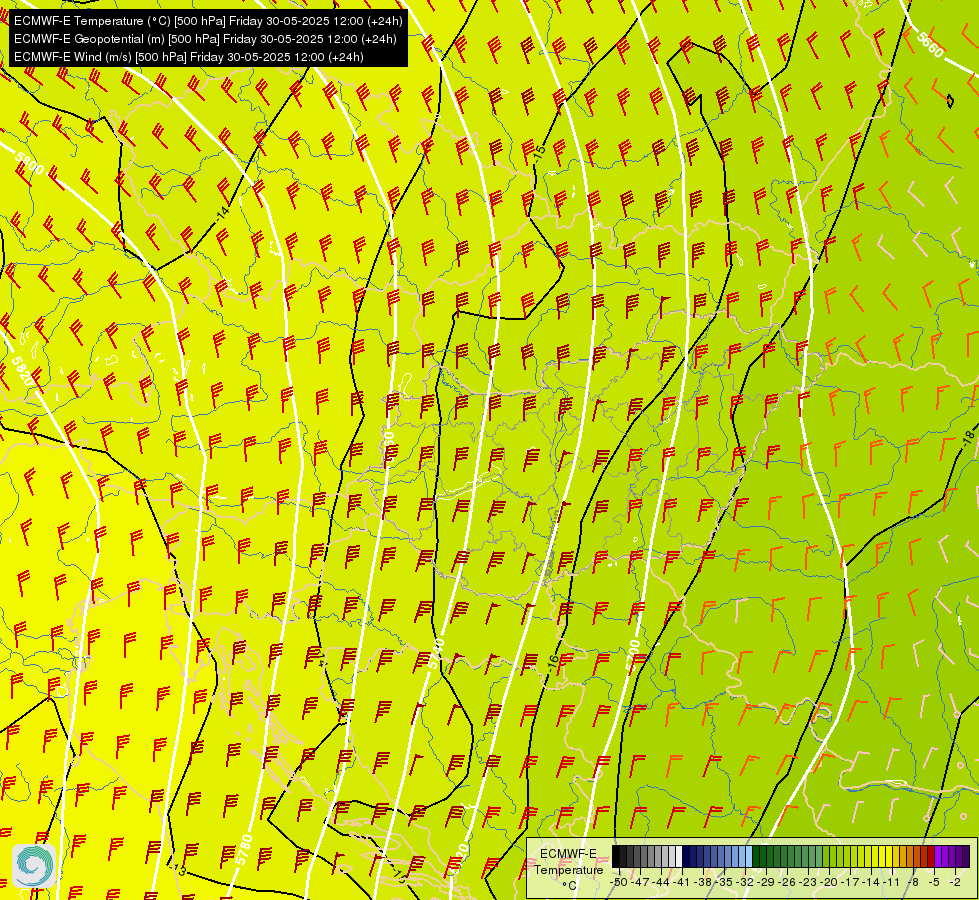Click the -11 legend tick value

(x=892, y=882)
